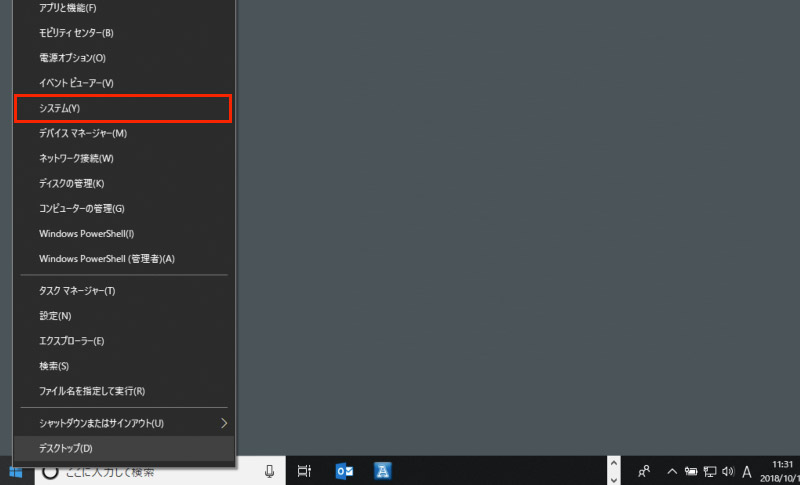Launch Windows PowerShell (管理者)(A)
The height and width of the screenshot is (485, 800).
pos(124,258)
